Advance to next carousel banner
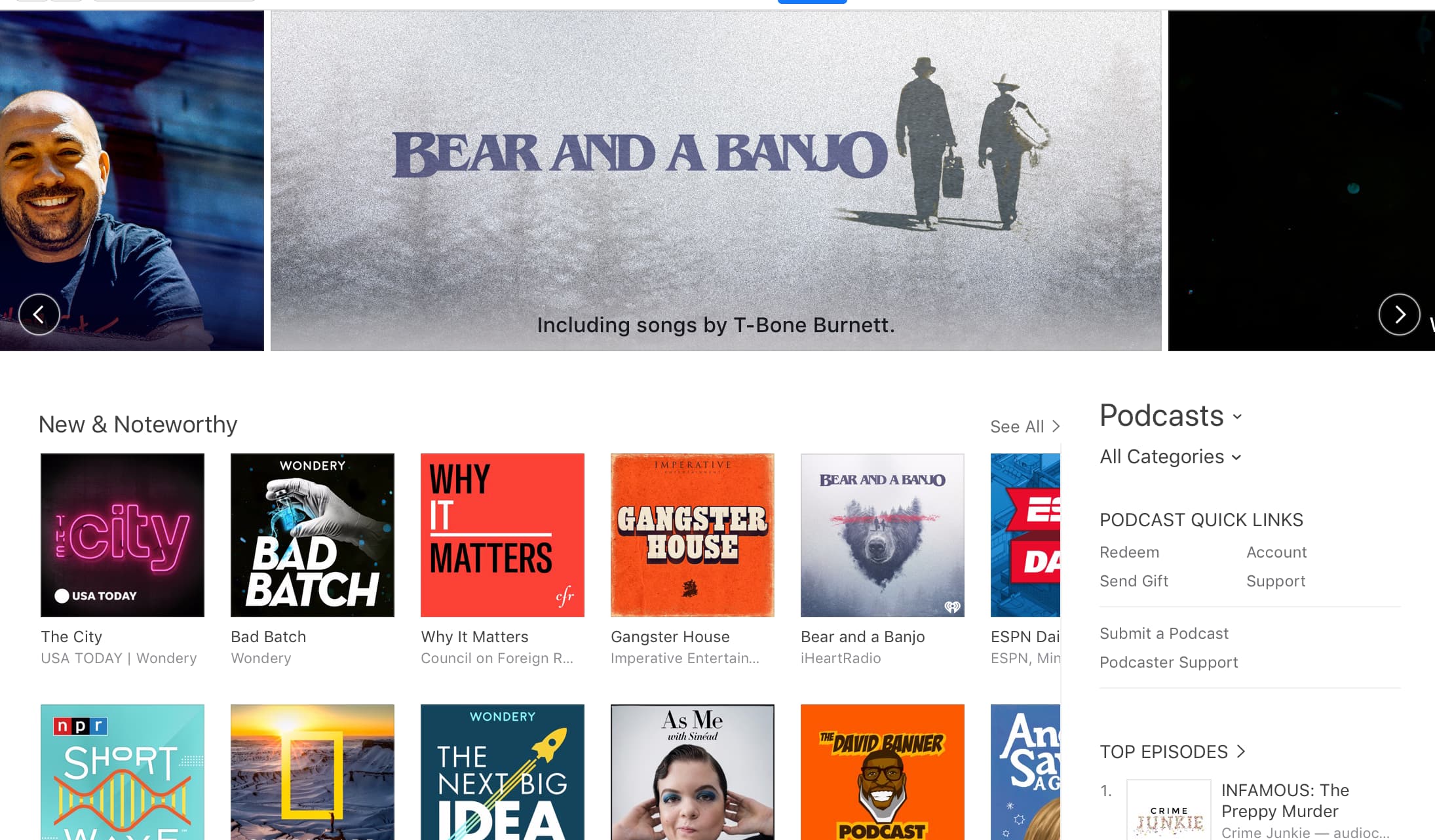Viewport: 1435px width, 840px height. click(1399, 315)
